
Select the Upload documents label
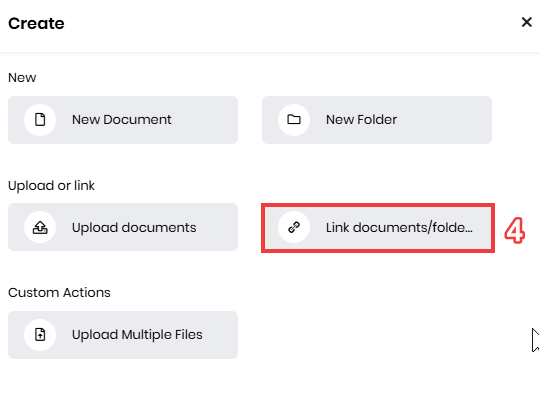point(134,228)
